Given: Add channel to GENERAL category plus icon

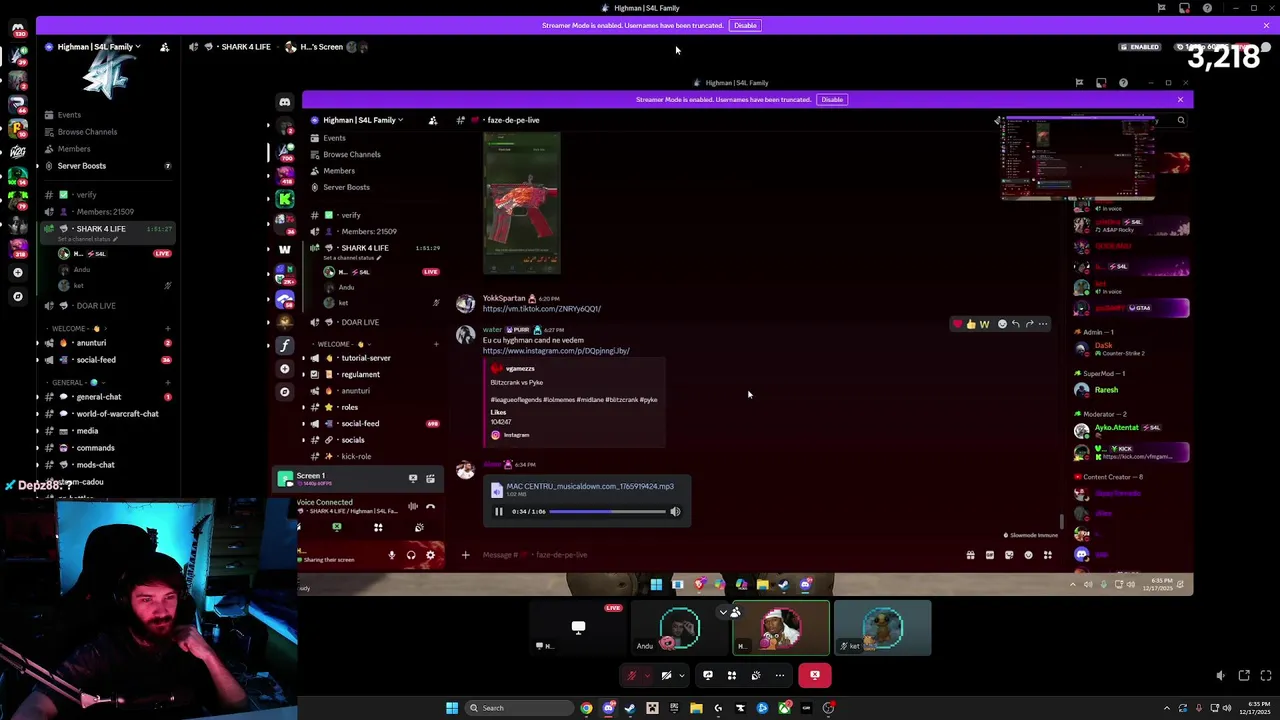Looking at the screenshot, I should [x=167, y=383].
